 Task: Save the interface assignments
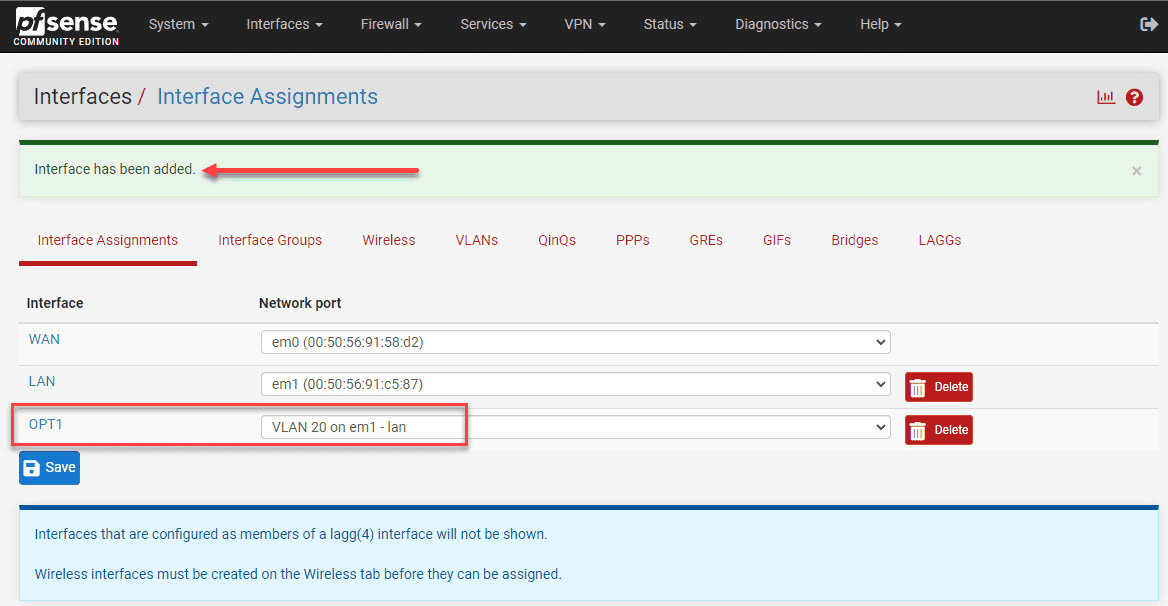(x=49, y=468)
